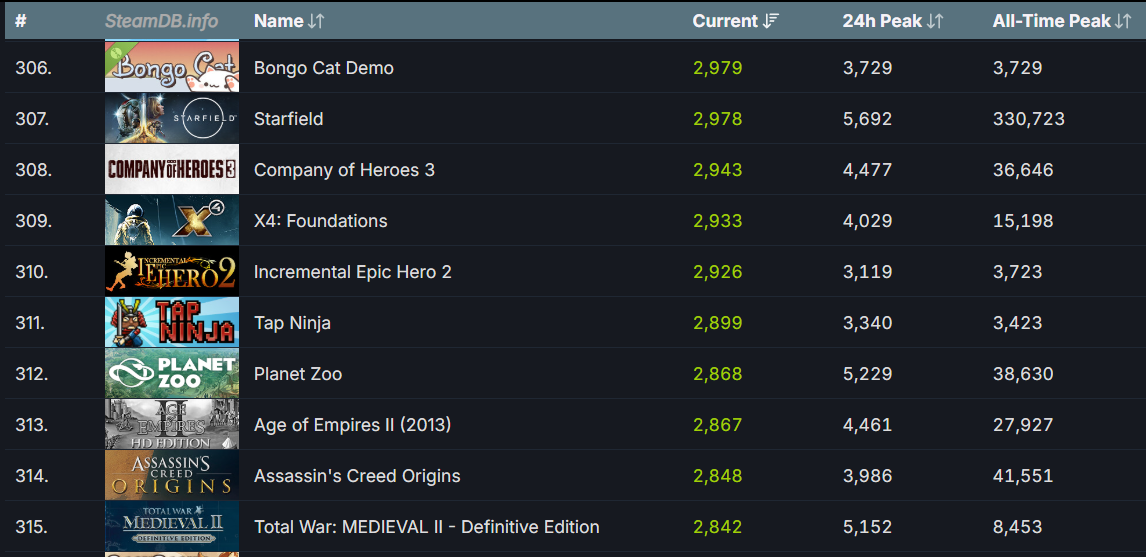Click Incremental Epic Hero 2 thumbnail

pyautogui.click(x=172, y=272)
